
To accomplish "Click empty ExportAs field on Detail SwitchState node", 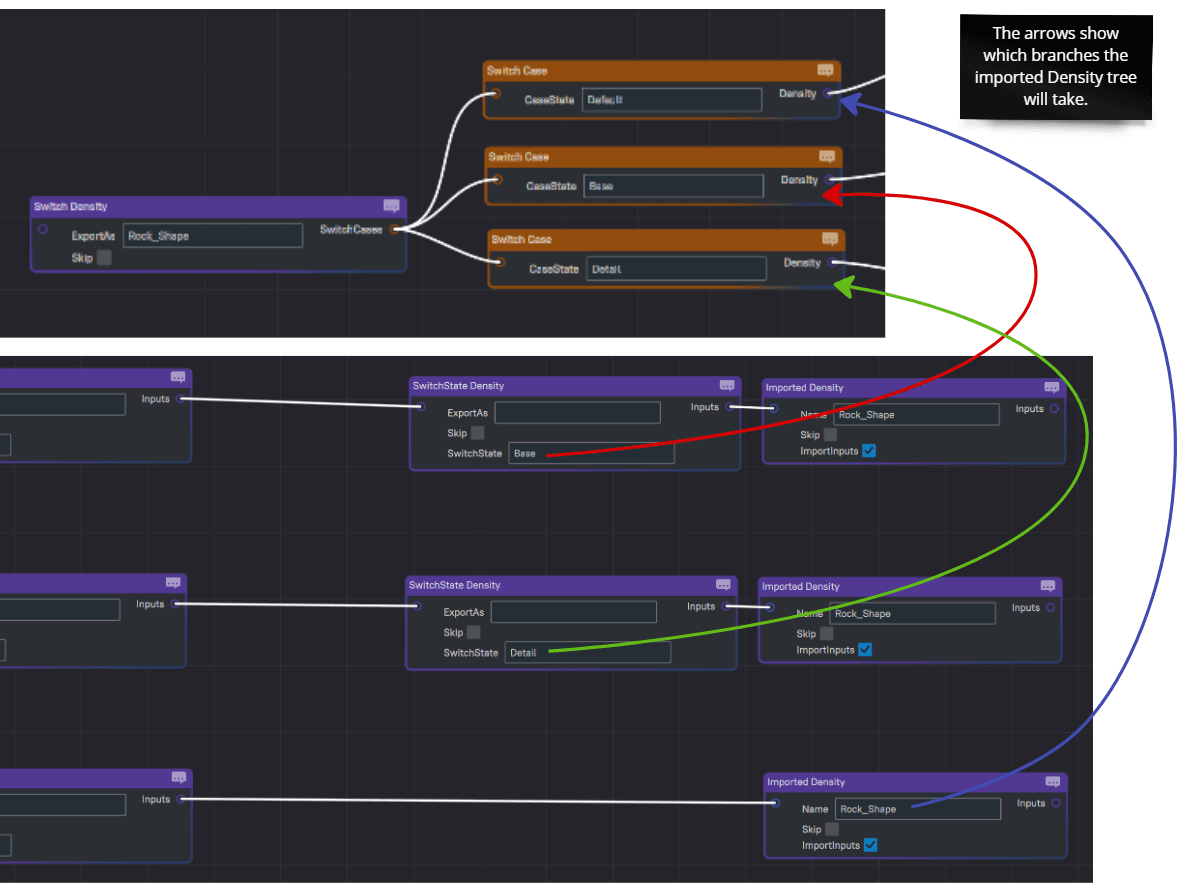I will [573, 612].
